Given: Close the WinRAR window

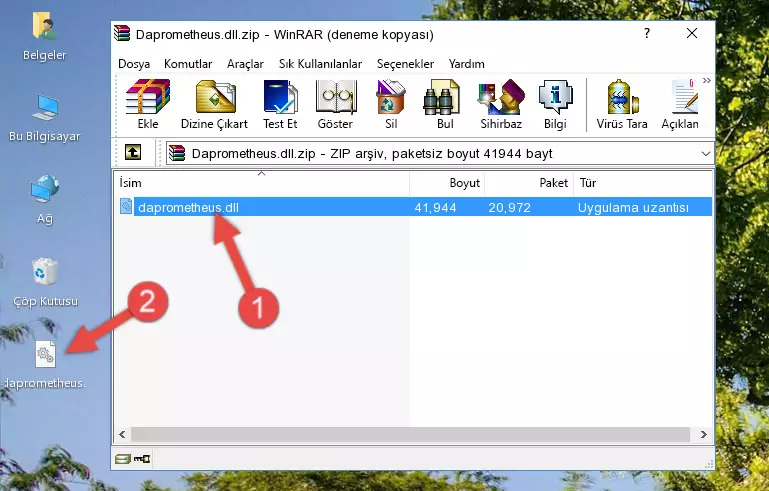Looking at the screenshot, I should 692,33.
